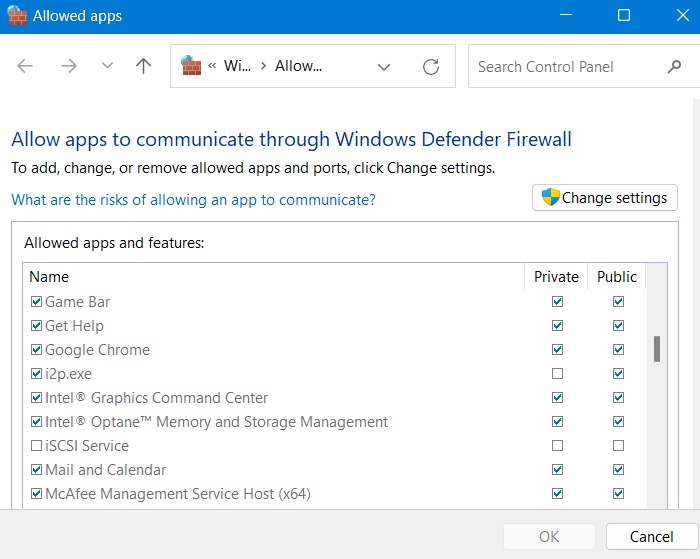Viewport: 700px width, 559px height.
Task: Click the Allowed apps title bar icon
Action: pos(17,15)
